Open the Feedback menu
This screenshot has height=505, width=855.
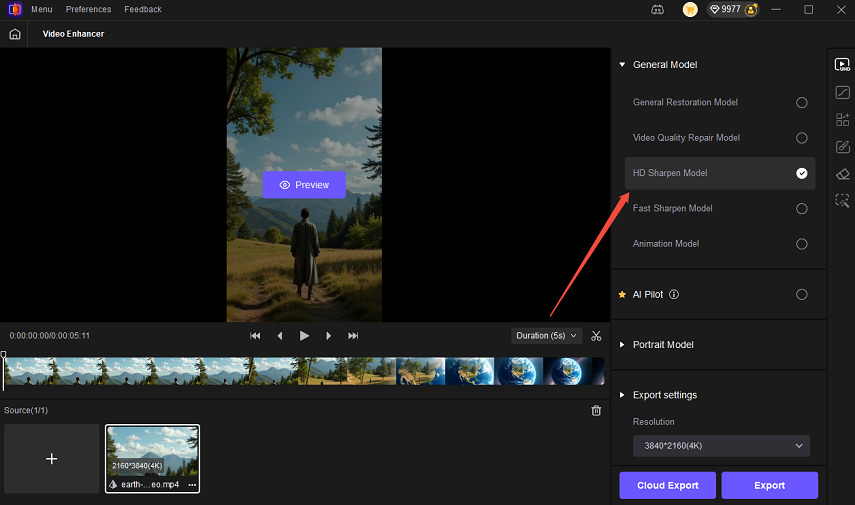click(143, 9)
